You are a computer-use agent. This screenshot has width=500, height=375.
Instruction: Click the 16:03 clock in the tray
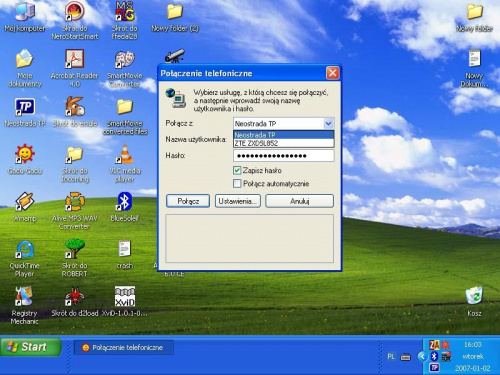[x=473, y=345]
